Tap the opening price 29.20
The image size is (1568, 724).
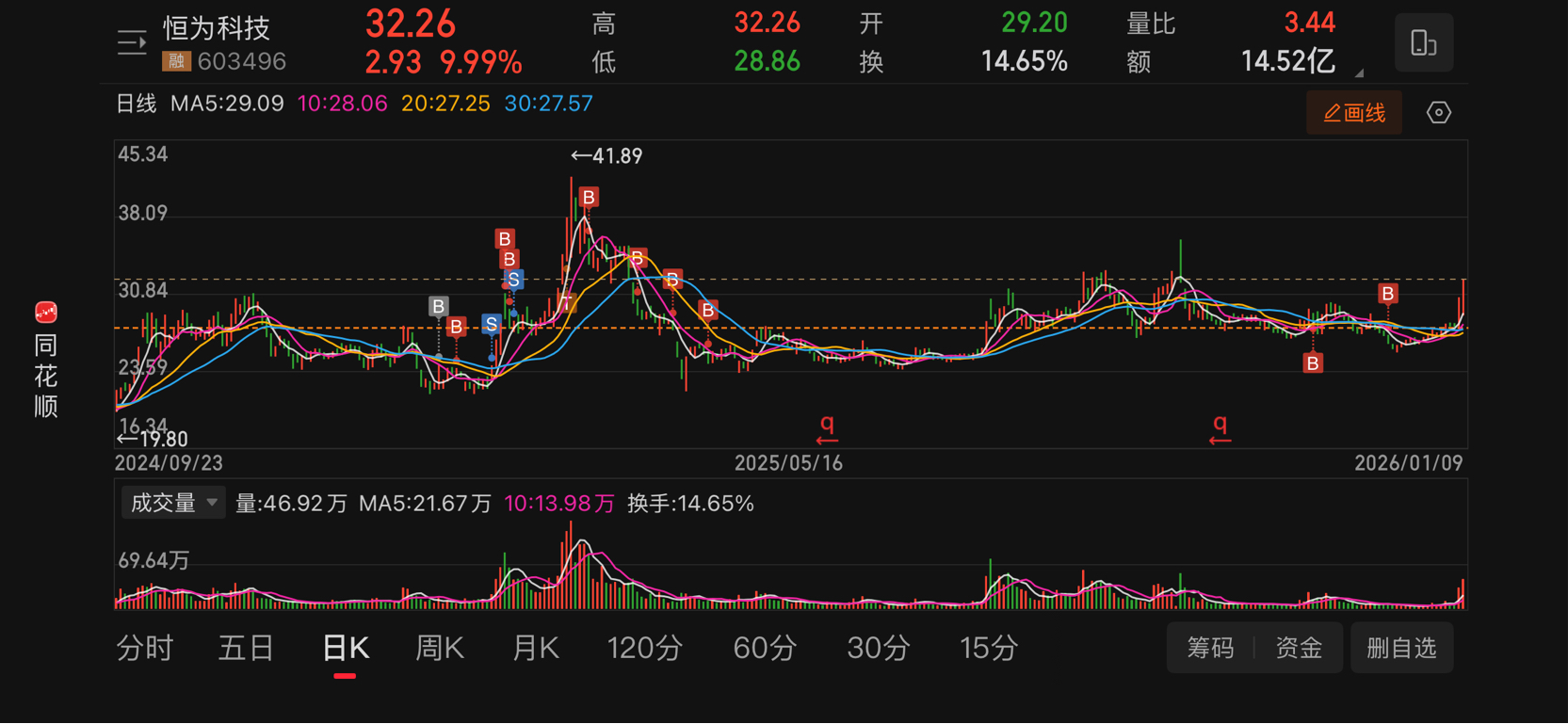click(1034, 23)
